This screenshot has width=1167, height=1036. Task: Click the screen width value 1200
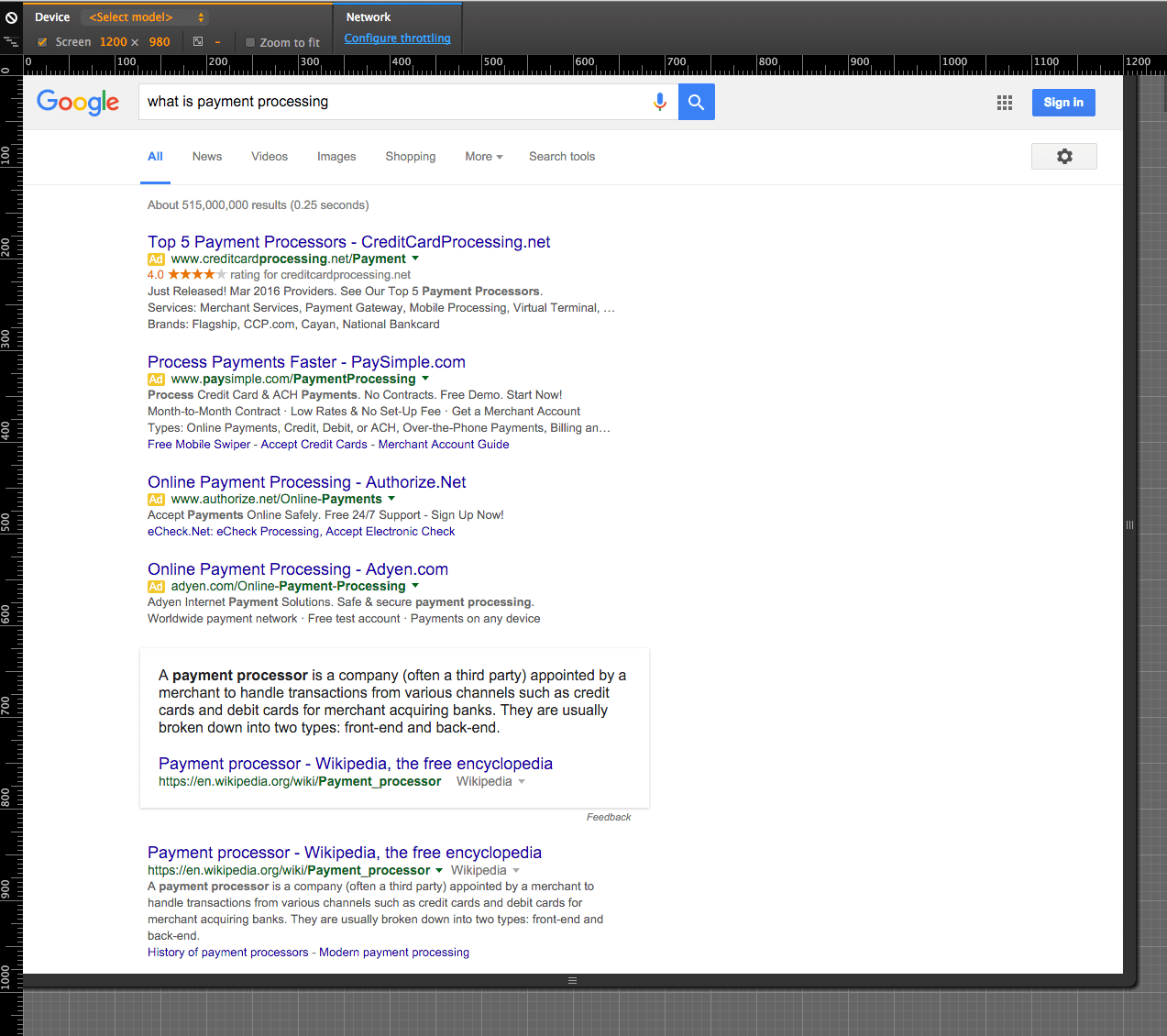113,42
